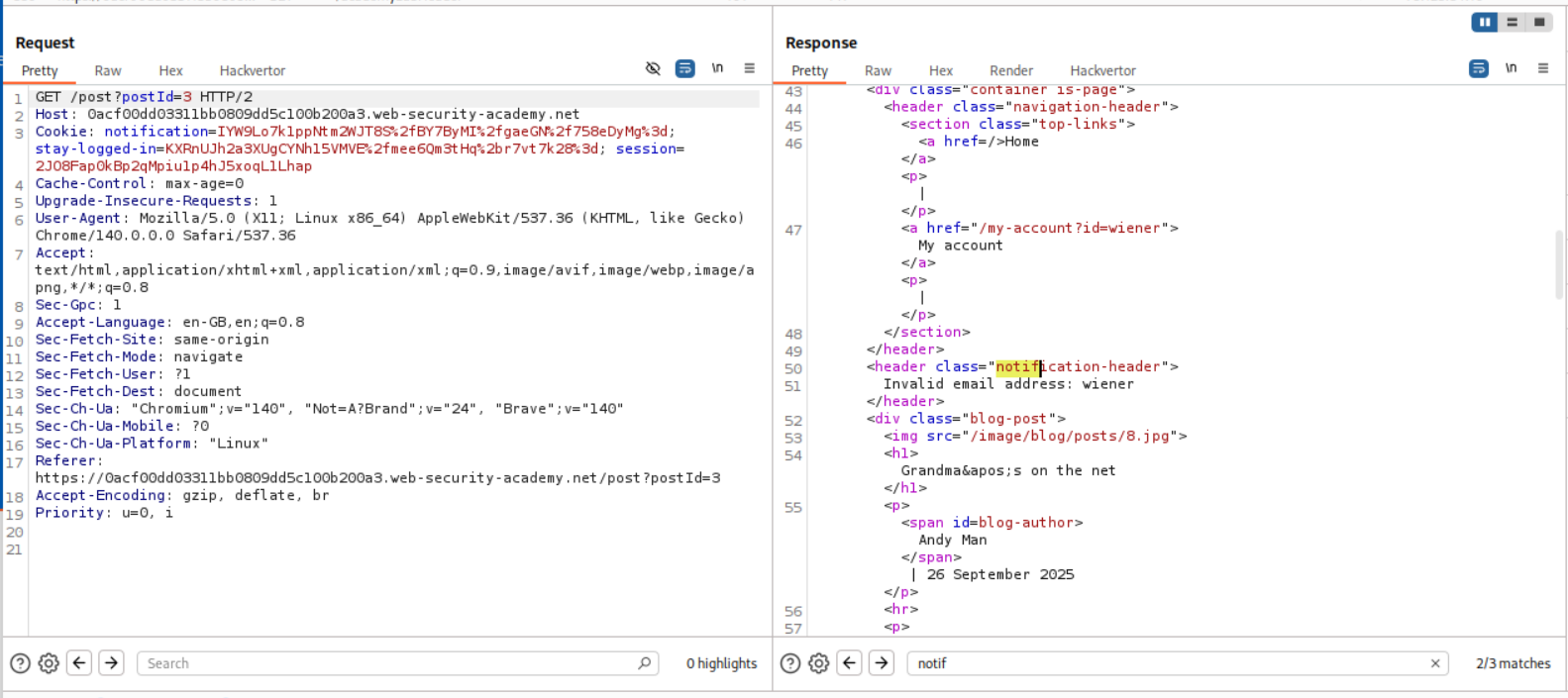This screenshot has height=698, width=1568.
Task: Go to next match in Response search
Action: [882, 663]
